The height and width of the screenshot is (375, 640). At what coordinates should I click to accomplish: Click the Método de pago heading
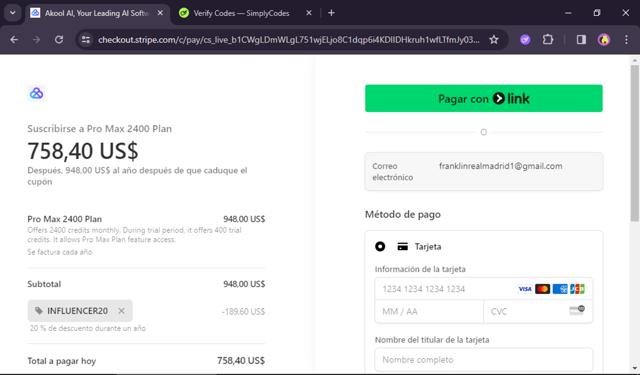pyautogui.click(x=403, y=214)
